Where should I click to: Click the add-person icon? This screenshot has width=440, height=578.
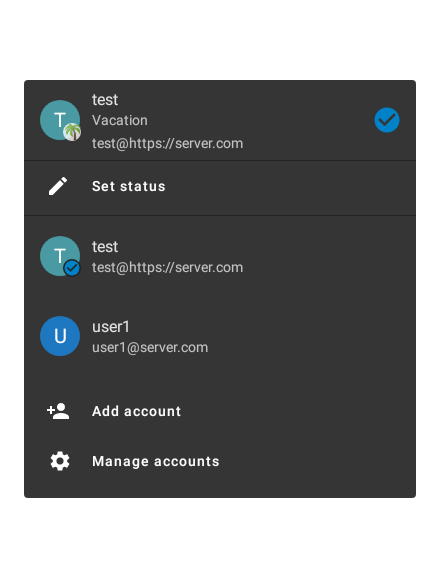pos(58,411)
